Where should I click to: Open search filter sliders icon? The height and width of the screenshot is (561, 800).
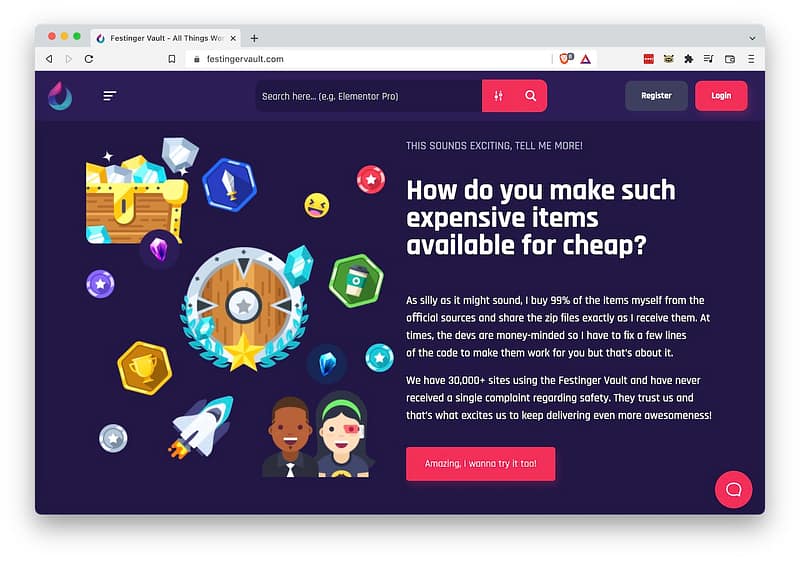[x=498, y=96]
